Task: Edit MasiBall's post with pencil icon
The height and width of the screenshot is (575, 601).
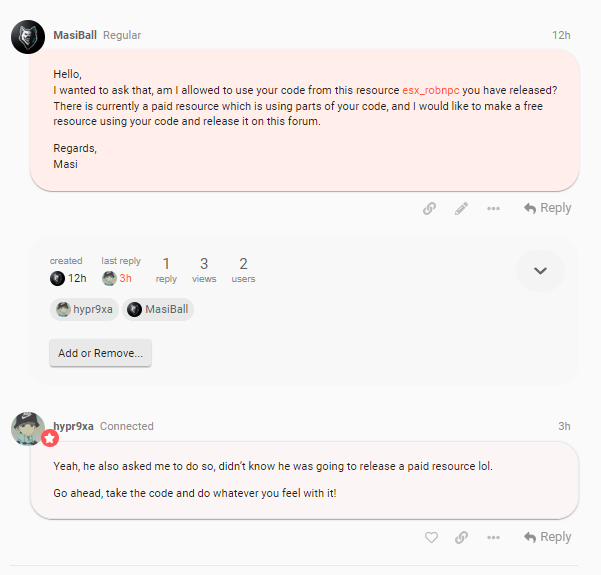Action: (461, 208)
